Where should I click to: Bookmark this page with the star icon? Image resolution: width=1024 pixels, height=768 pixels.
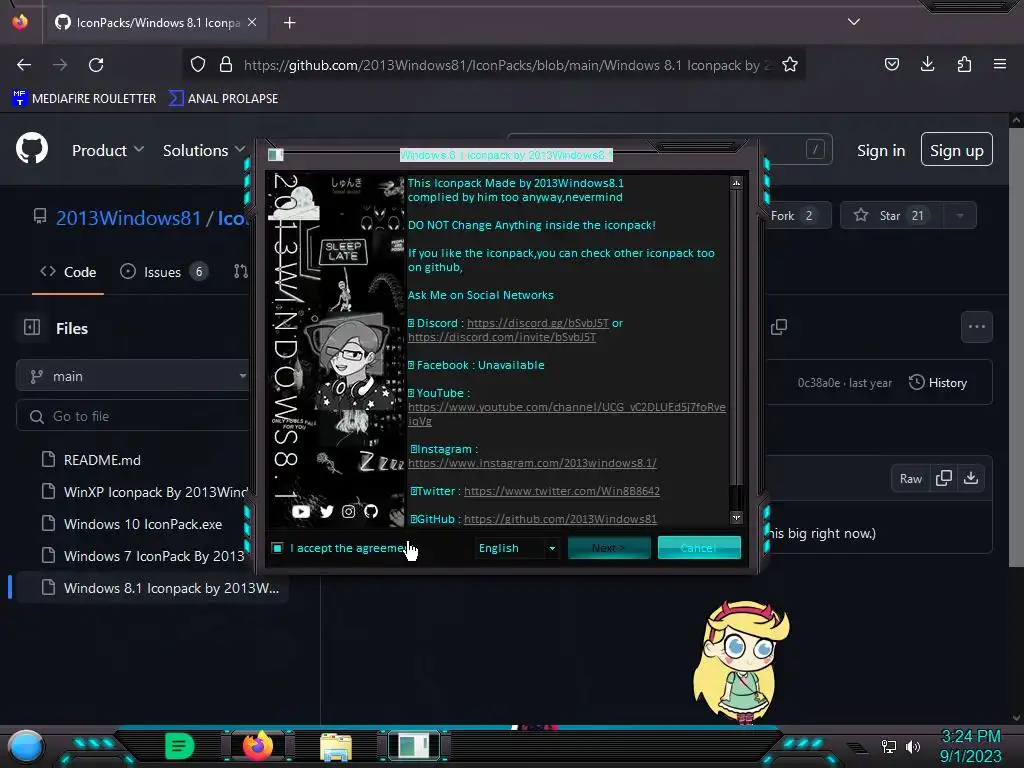(x=790, y=65)
